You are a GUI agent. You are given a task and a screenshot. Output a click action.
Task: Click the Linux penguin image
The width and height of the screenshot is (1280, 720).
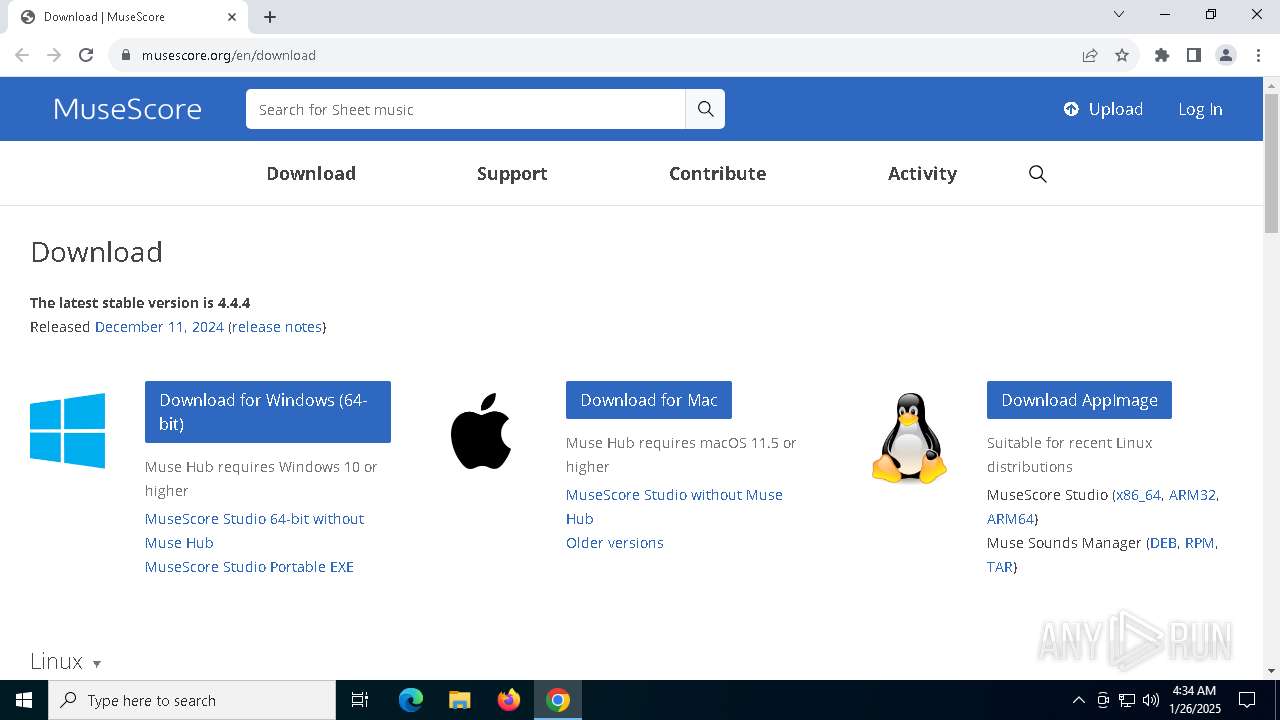[909, 438]
